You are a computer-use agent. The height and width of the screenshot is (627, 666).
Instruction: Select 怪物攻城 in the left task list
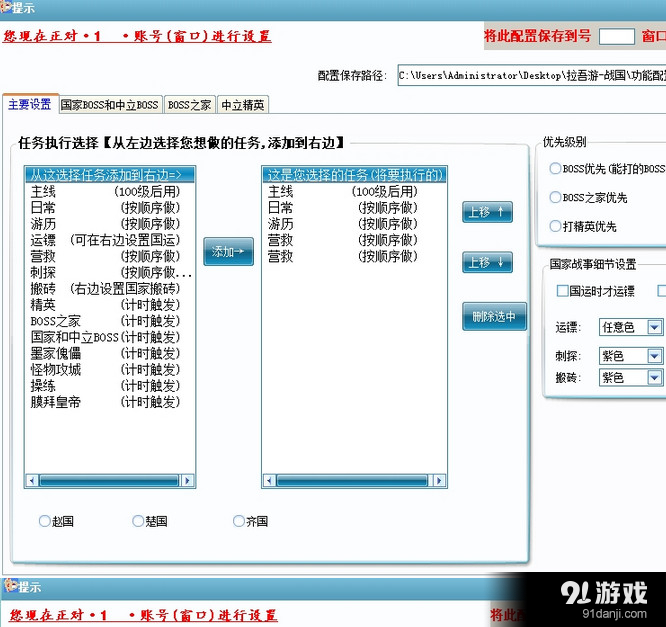110,369
